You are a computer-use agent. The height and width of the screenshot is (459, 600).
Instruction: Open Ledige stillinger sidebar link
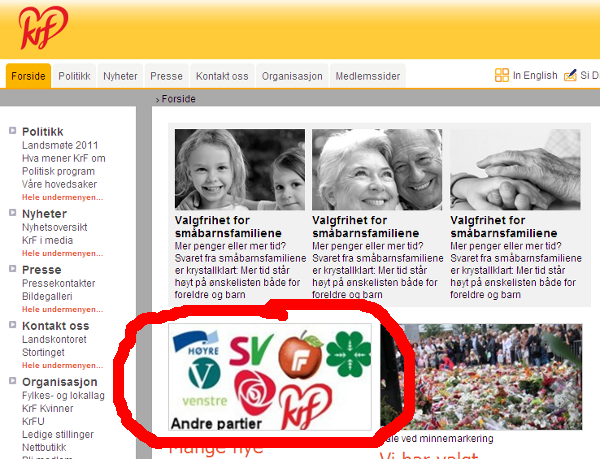click(58, 435)
